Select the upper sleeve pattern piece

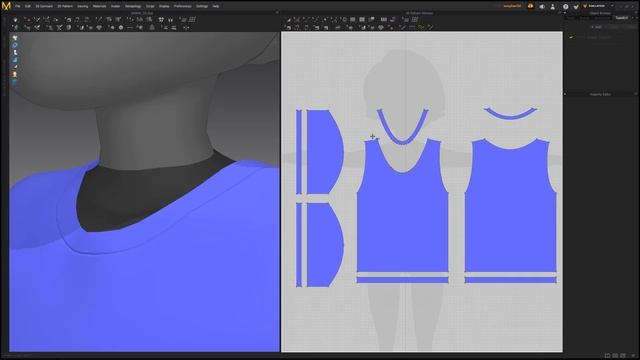pos(326,152)
